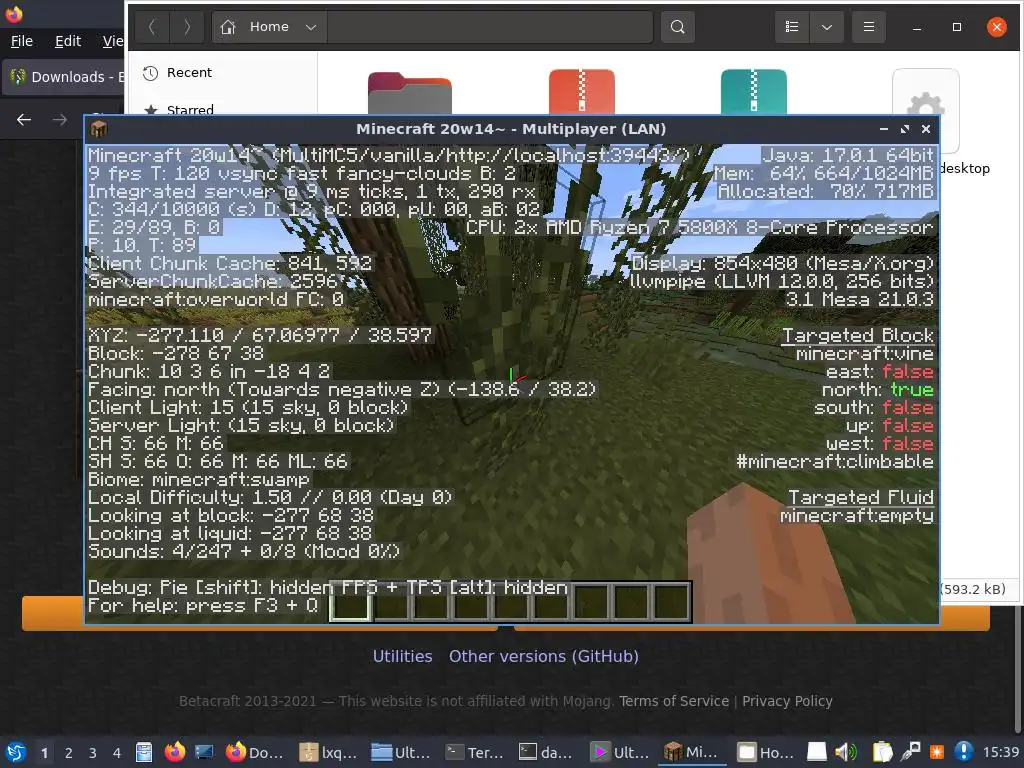The height and width of the screenshot is (768, 1024).
Task: Open the Utilities link
Action: coord(402,656)
